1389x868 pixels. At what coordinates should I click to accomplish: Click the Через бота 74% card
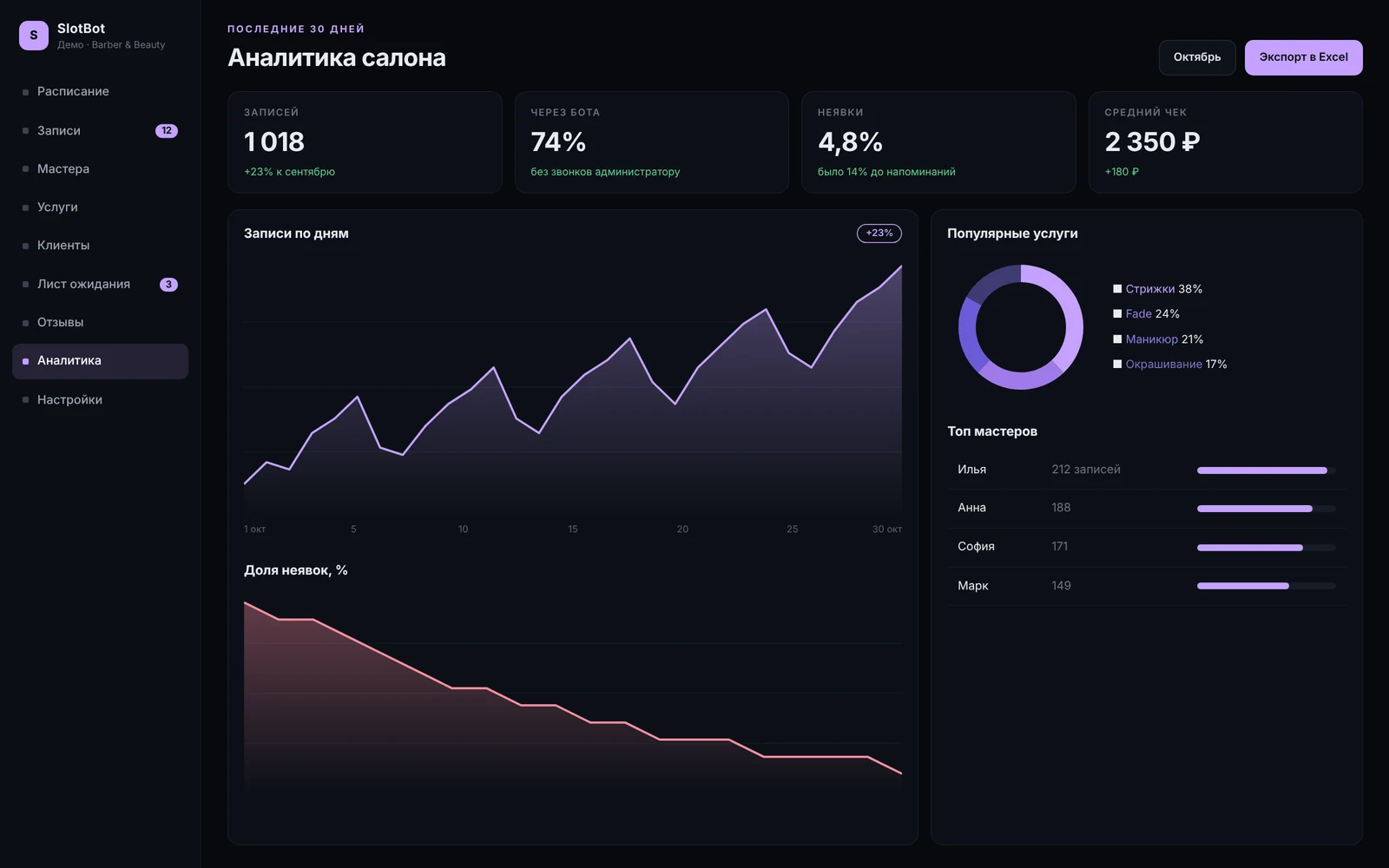(x=651, y=142)
